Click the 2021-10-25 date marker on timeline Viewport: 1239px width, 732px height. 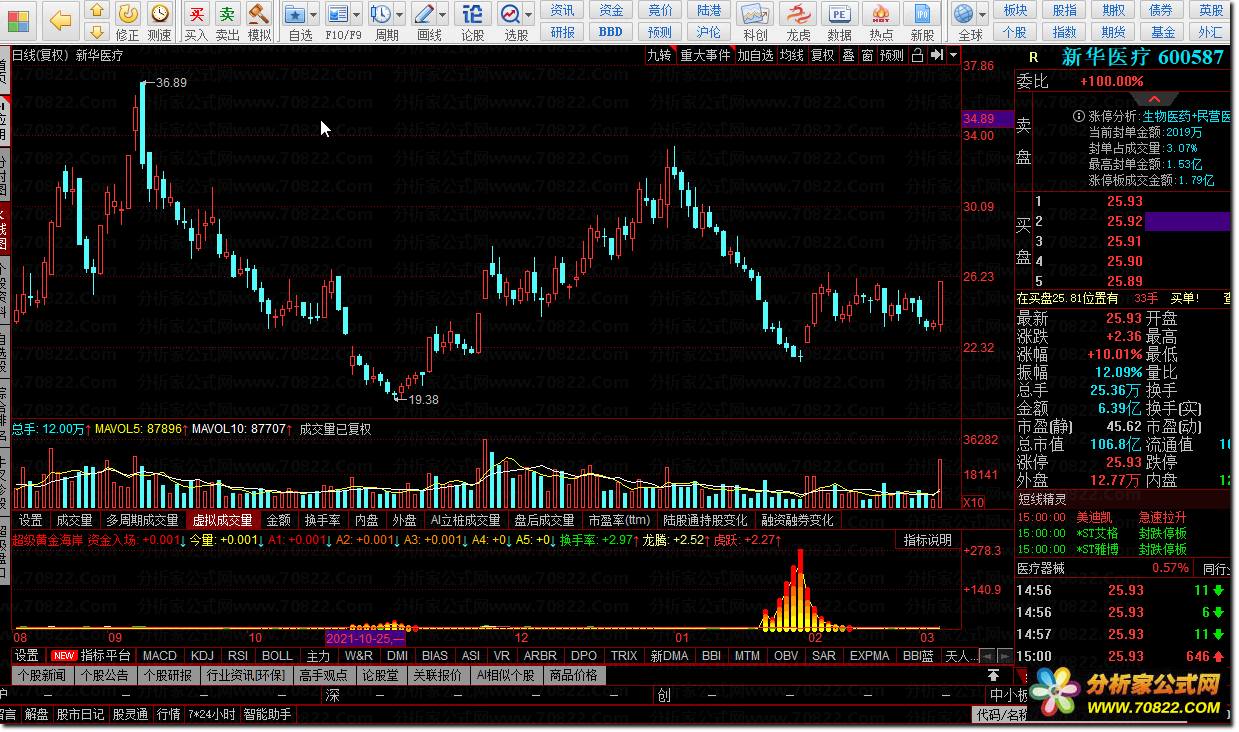coord(365,637)
